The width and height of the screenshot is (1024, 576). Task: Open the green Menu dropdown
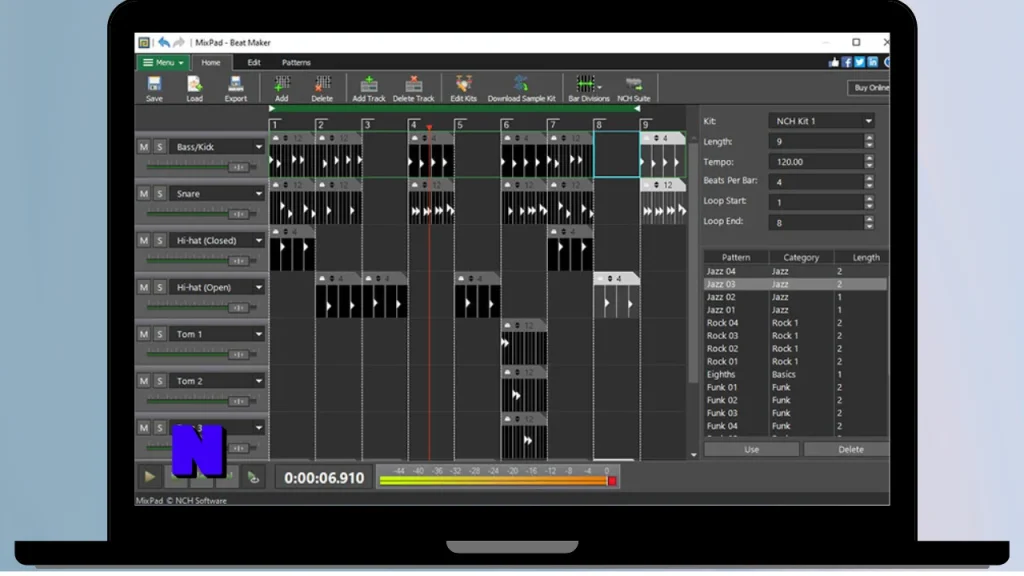pyautogui.click(x=163, y=63)
